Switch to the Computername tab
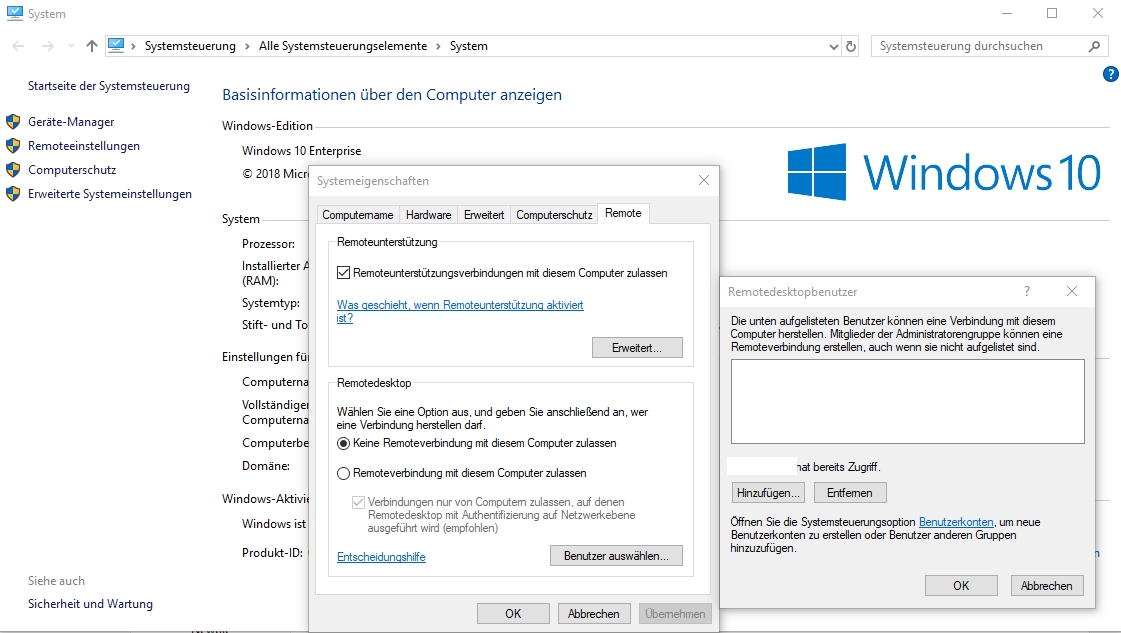Image resolution: width=1121 pixels, height=633 pixels. (357, 215)
